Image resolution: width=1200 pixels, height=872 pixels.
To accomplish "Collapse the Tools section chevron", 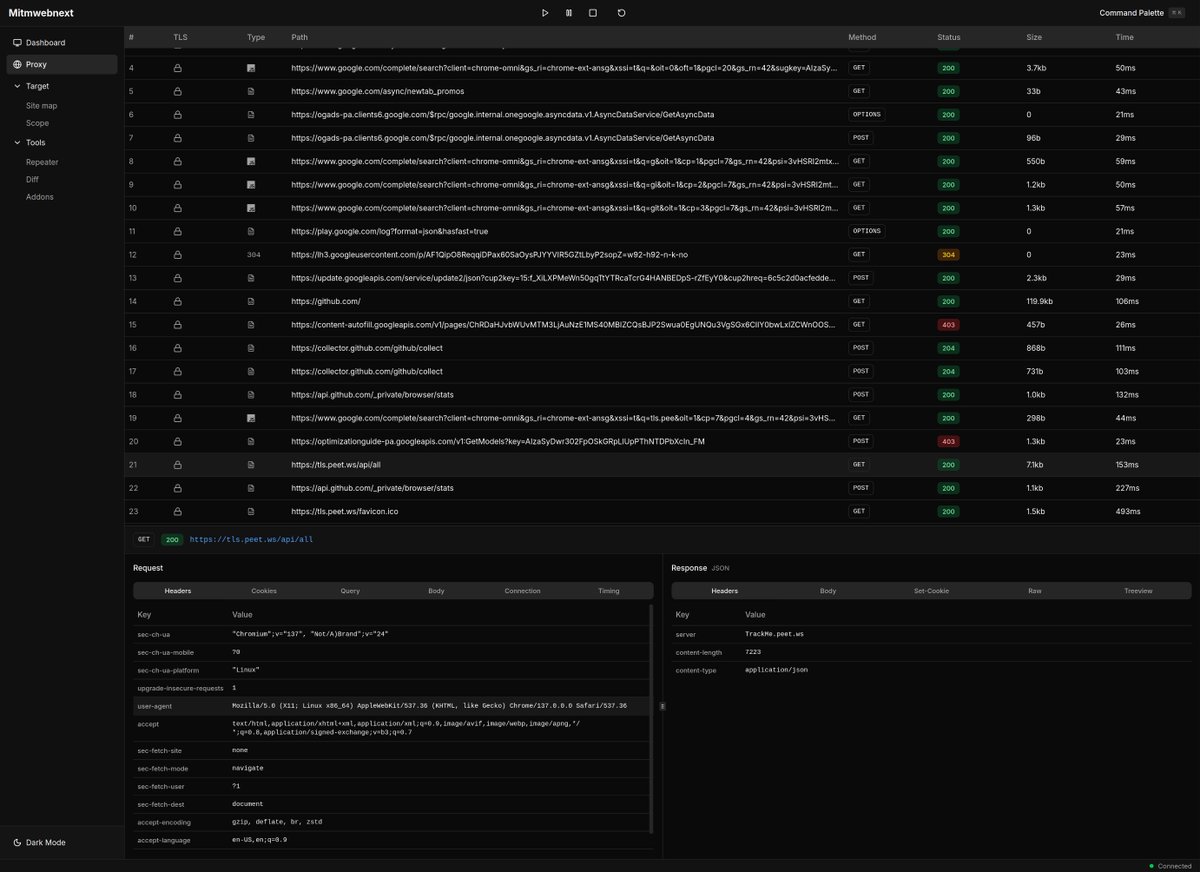I will click(x=17, y=142).
